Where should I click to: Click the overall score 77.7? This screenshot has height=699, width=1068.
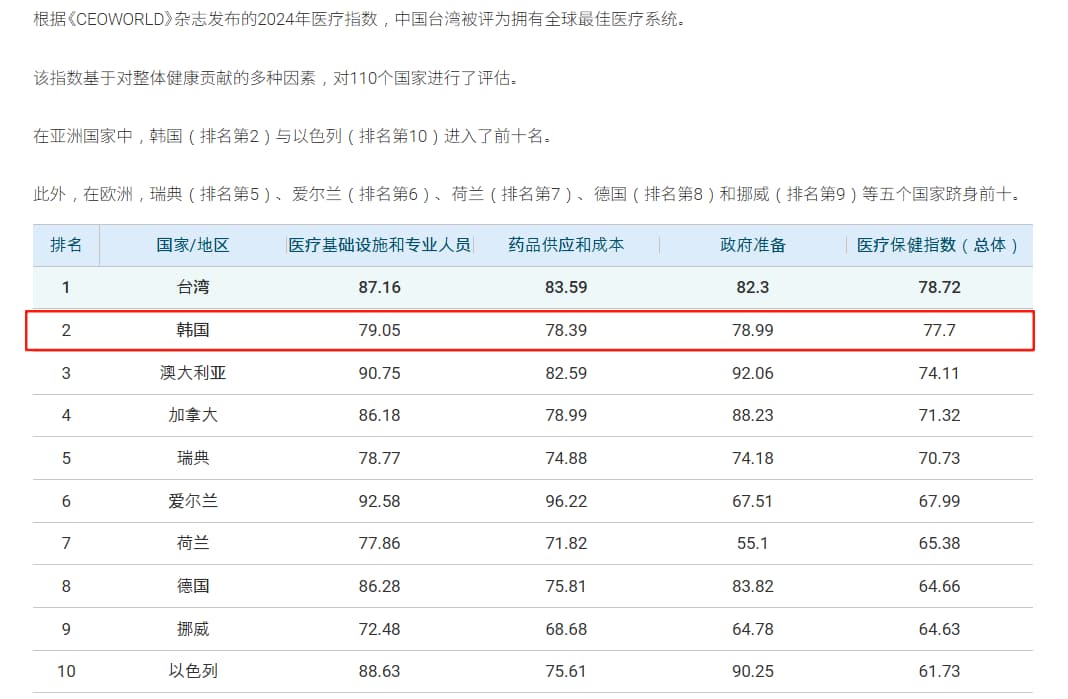click(x=939, y=330)
